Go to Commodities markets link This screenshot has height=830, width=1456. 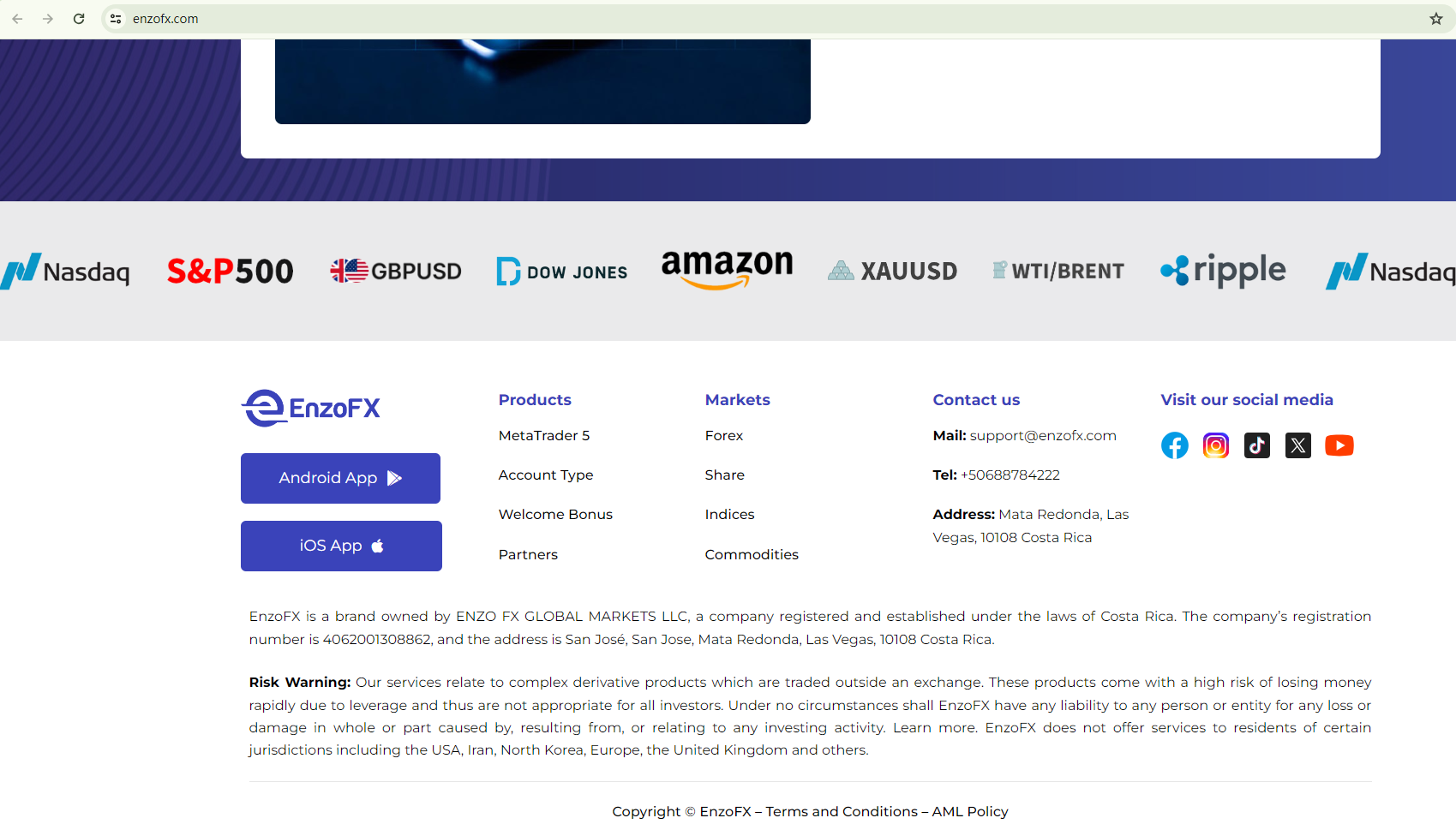point(752,555)
